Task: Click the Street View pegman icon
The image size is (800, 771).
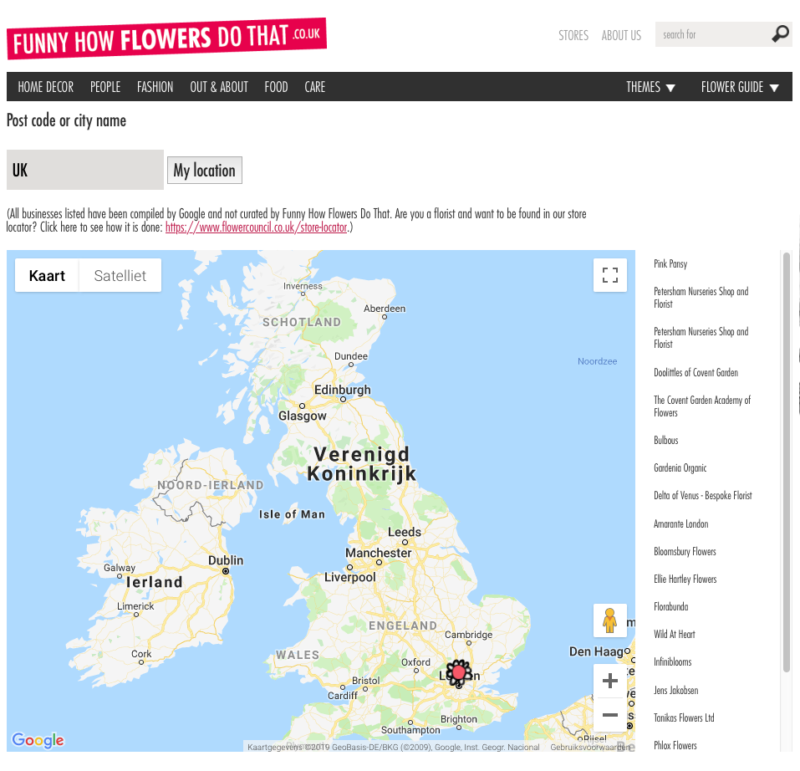Action: pyautogui.click(x=609, y=620)
